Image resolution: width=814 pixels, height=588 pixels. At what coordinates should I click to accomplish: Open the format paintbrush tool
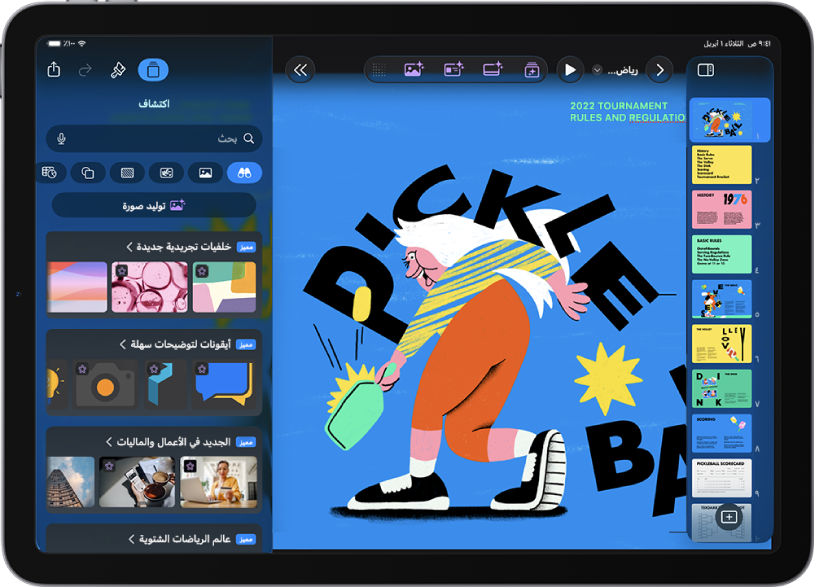pyautogui.click(x=118, y=70)
